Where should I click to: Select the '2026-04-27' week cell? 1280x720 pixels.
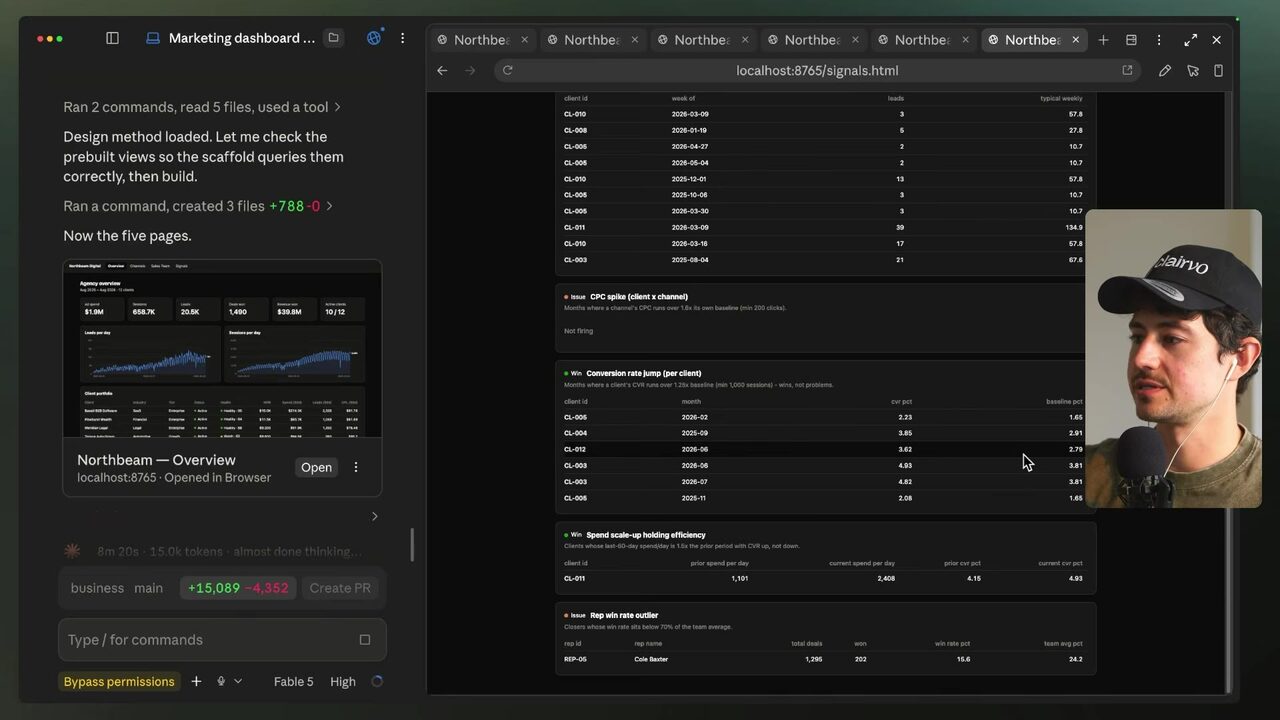[x=690, y=146]
